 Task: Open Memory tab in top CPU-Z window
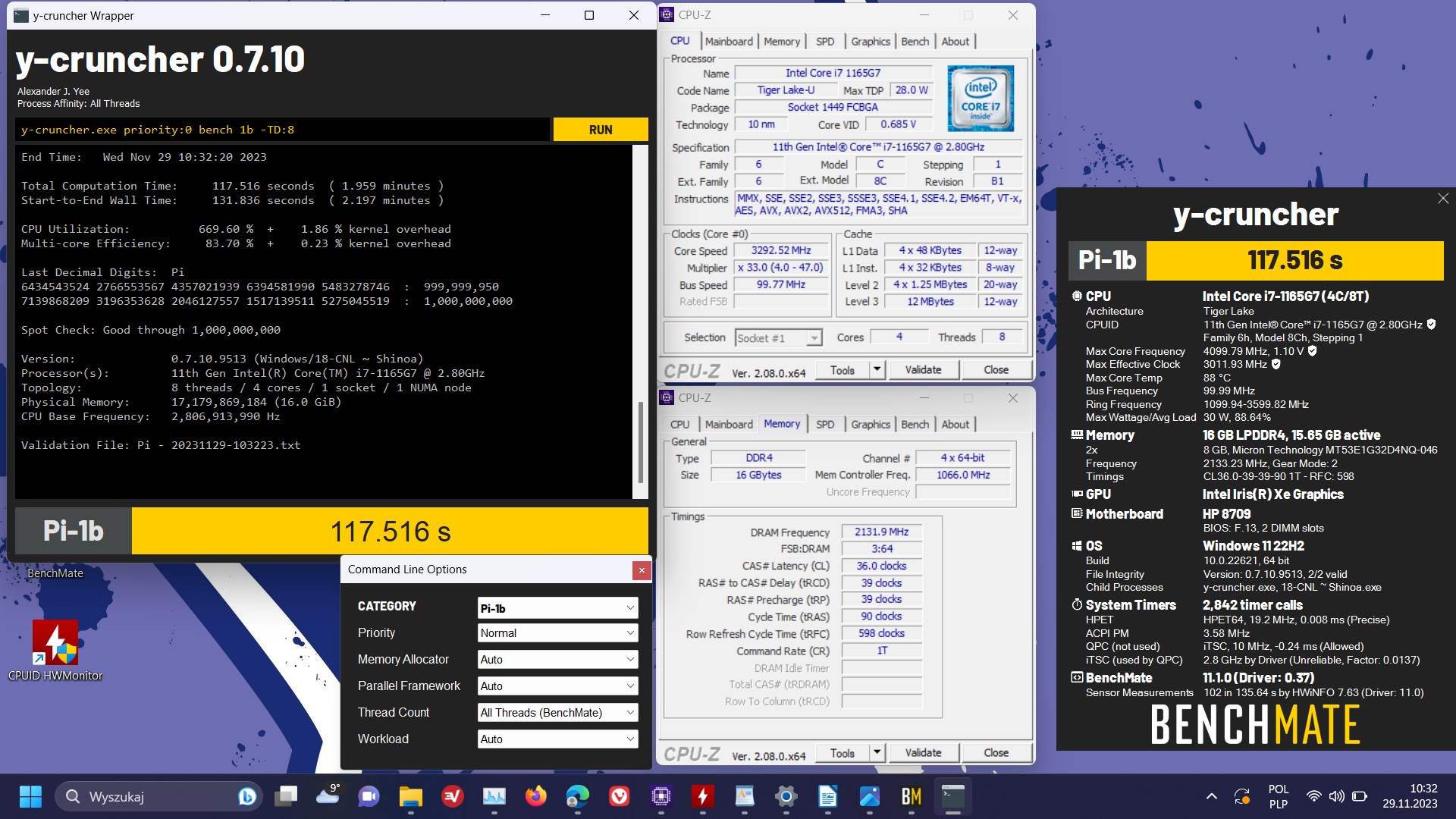782,42
